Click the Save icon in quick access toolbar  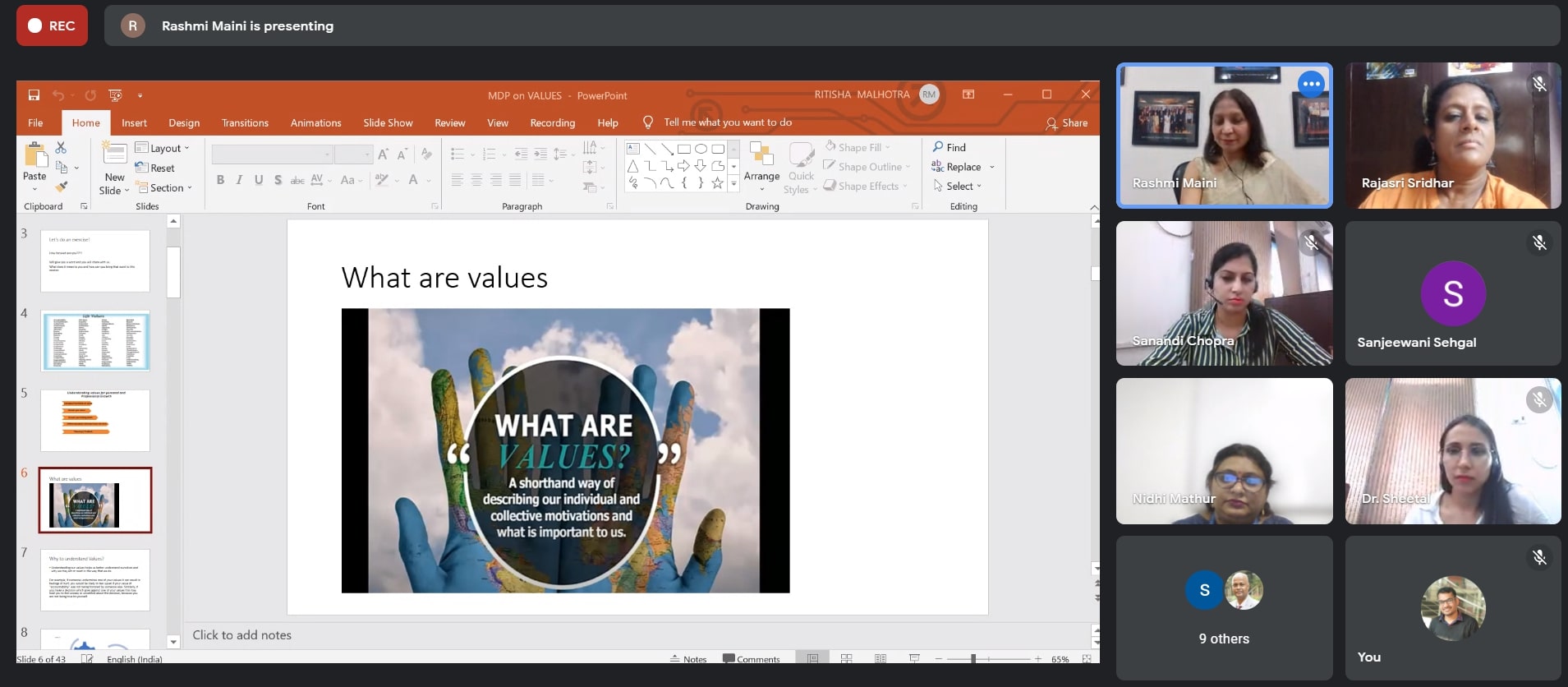34,95
